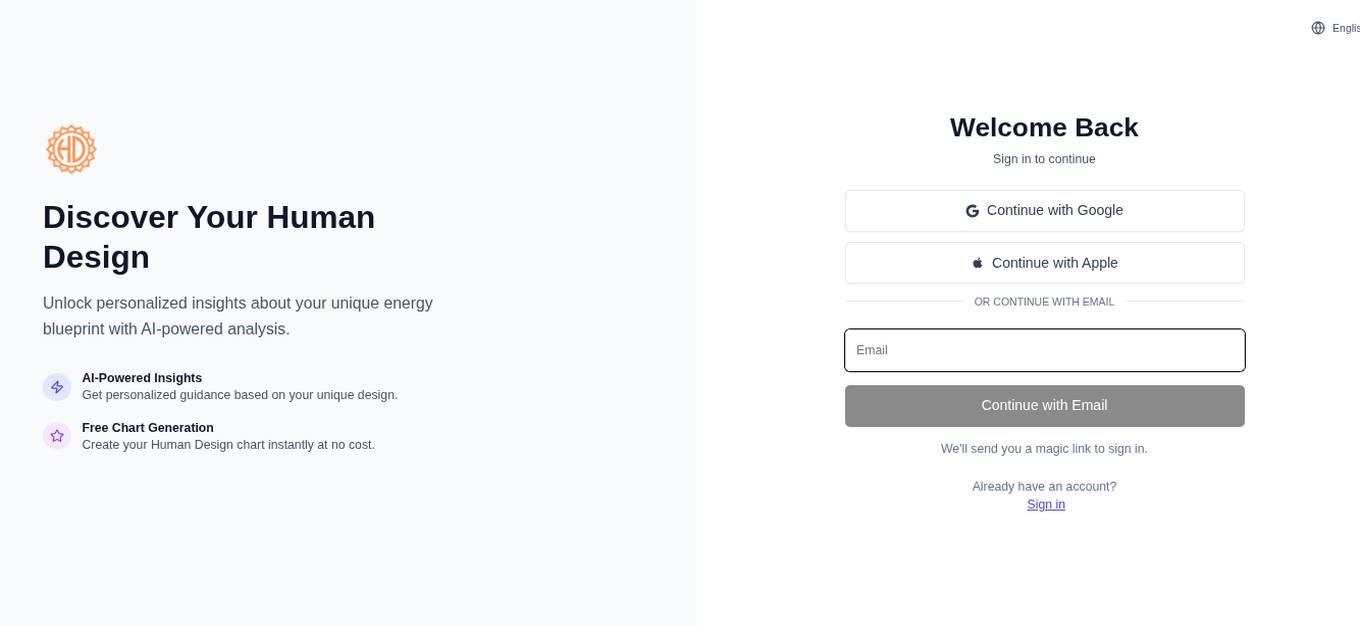
Task: Click the Sign in to continue subtitle
Action: pos(1043,158)
